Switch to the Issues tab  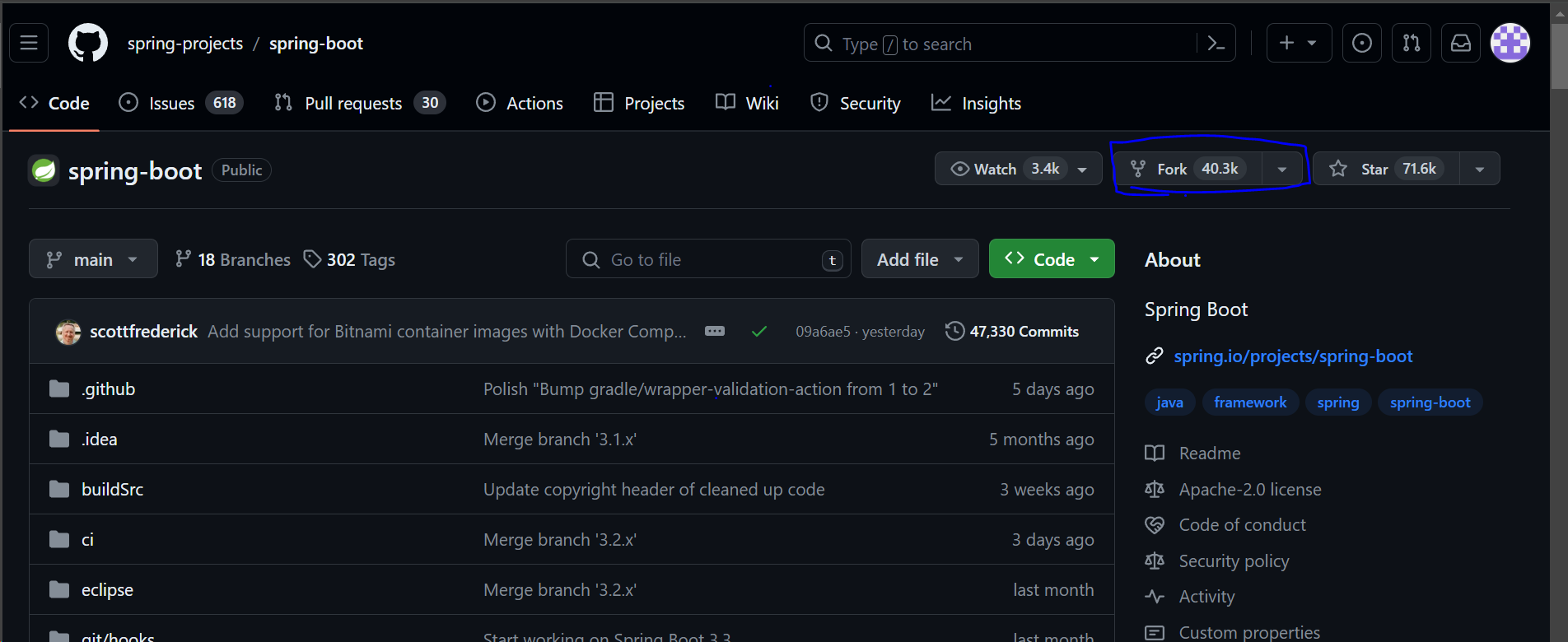click(x=180, y=103)
